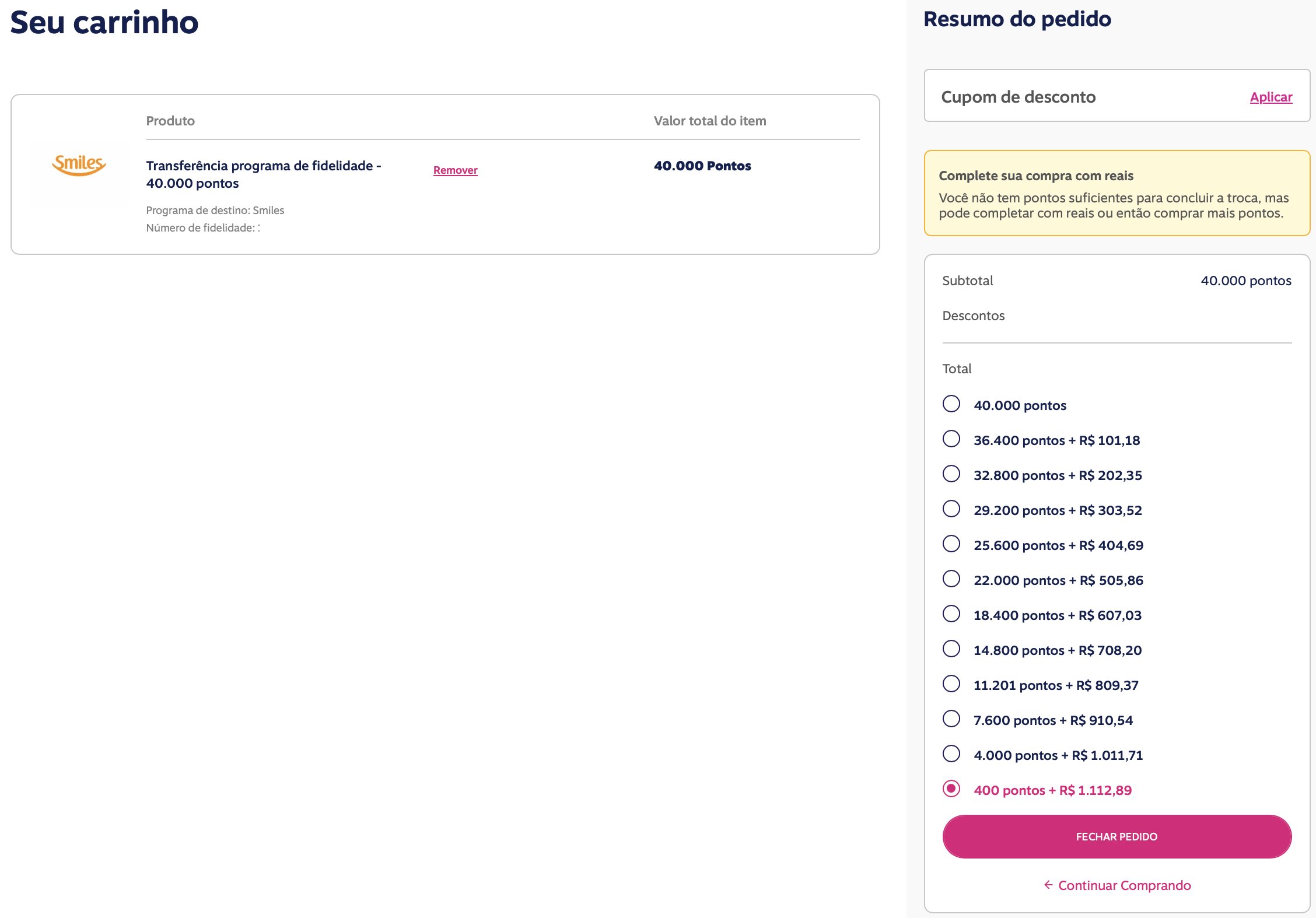The width and height of the screenshot is (1316, 918).
Task: Focus the Cupom de desconto field
Action: (1085, 97)
